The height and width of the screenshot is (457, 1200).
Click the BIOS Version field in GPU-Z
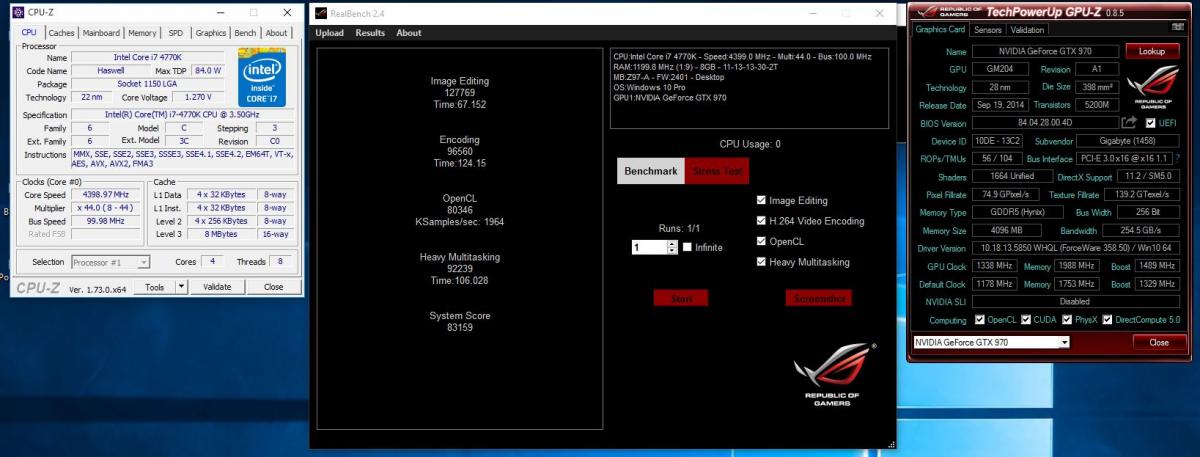(x=1045, y=123)
